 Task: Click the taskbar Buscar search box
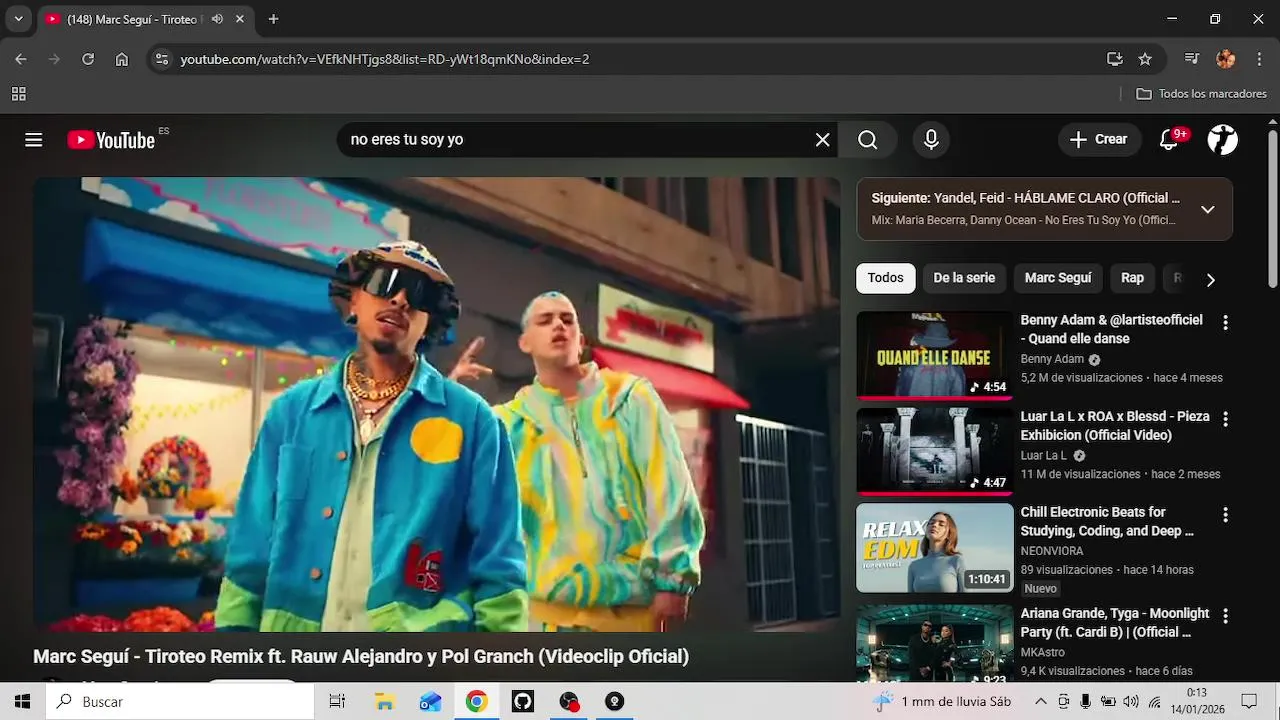180,702
